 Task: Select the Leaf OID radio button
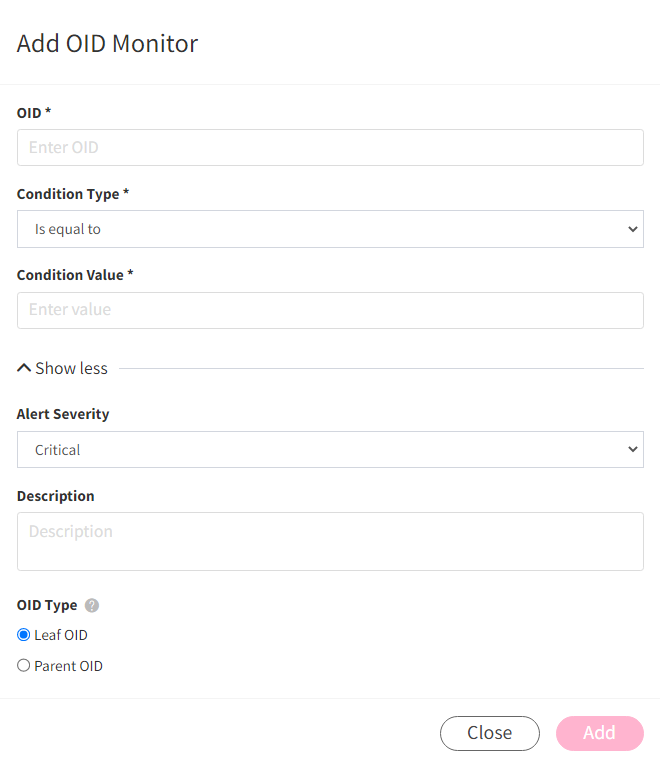(23, 635)
